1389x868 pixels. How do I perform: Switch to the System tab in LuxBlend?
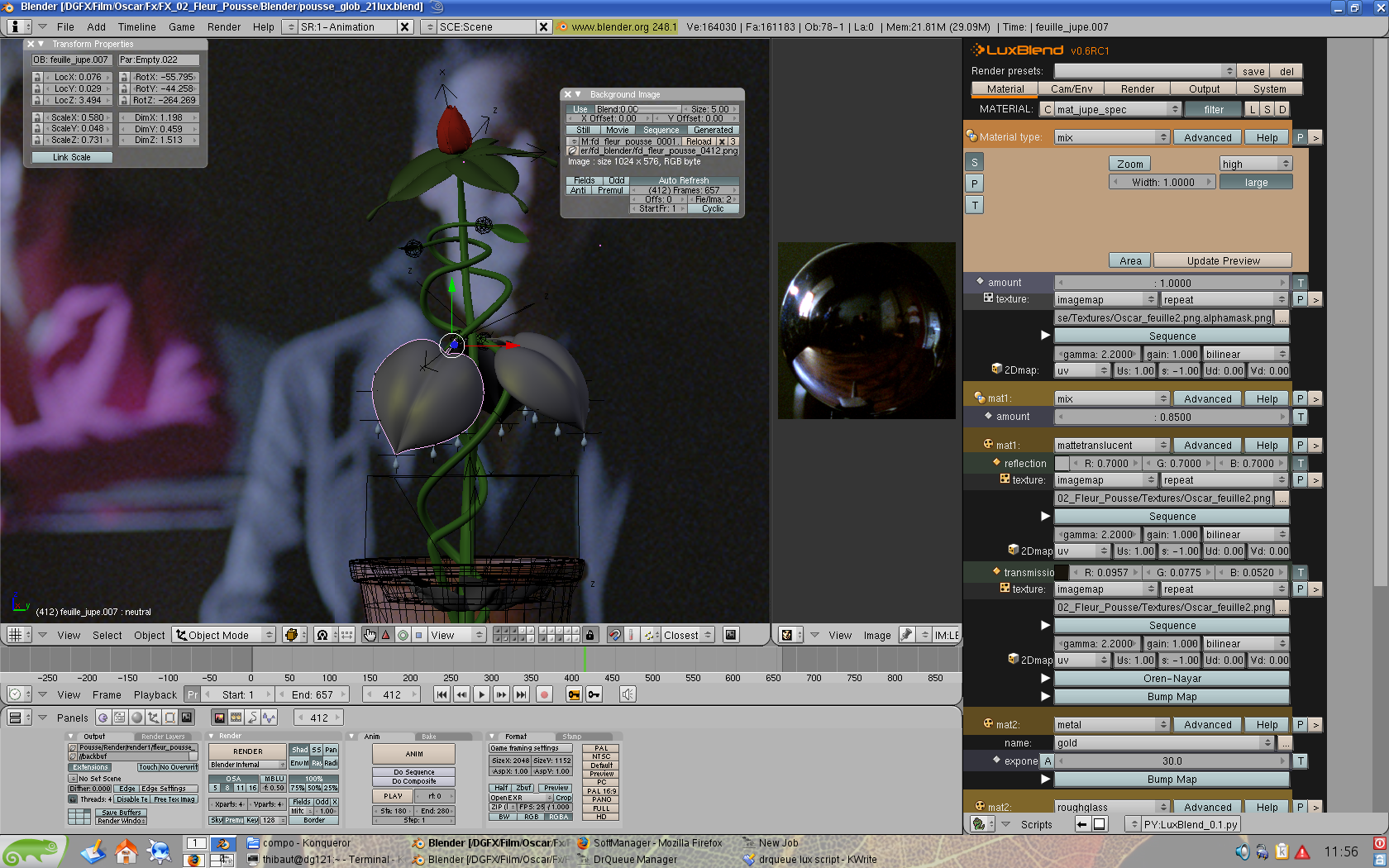[x=1270, y=88]
